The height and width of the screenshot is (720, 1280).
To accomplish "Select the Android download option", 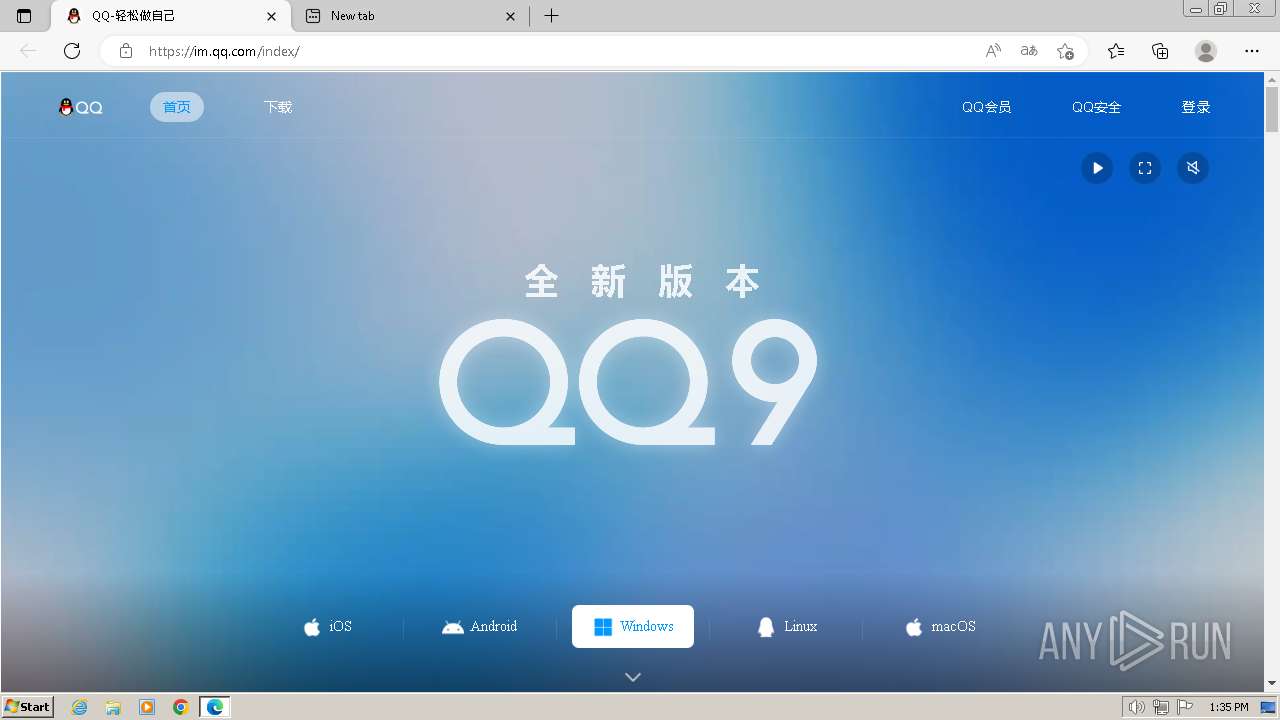I will coord(480,627).
